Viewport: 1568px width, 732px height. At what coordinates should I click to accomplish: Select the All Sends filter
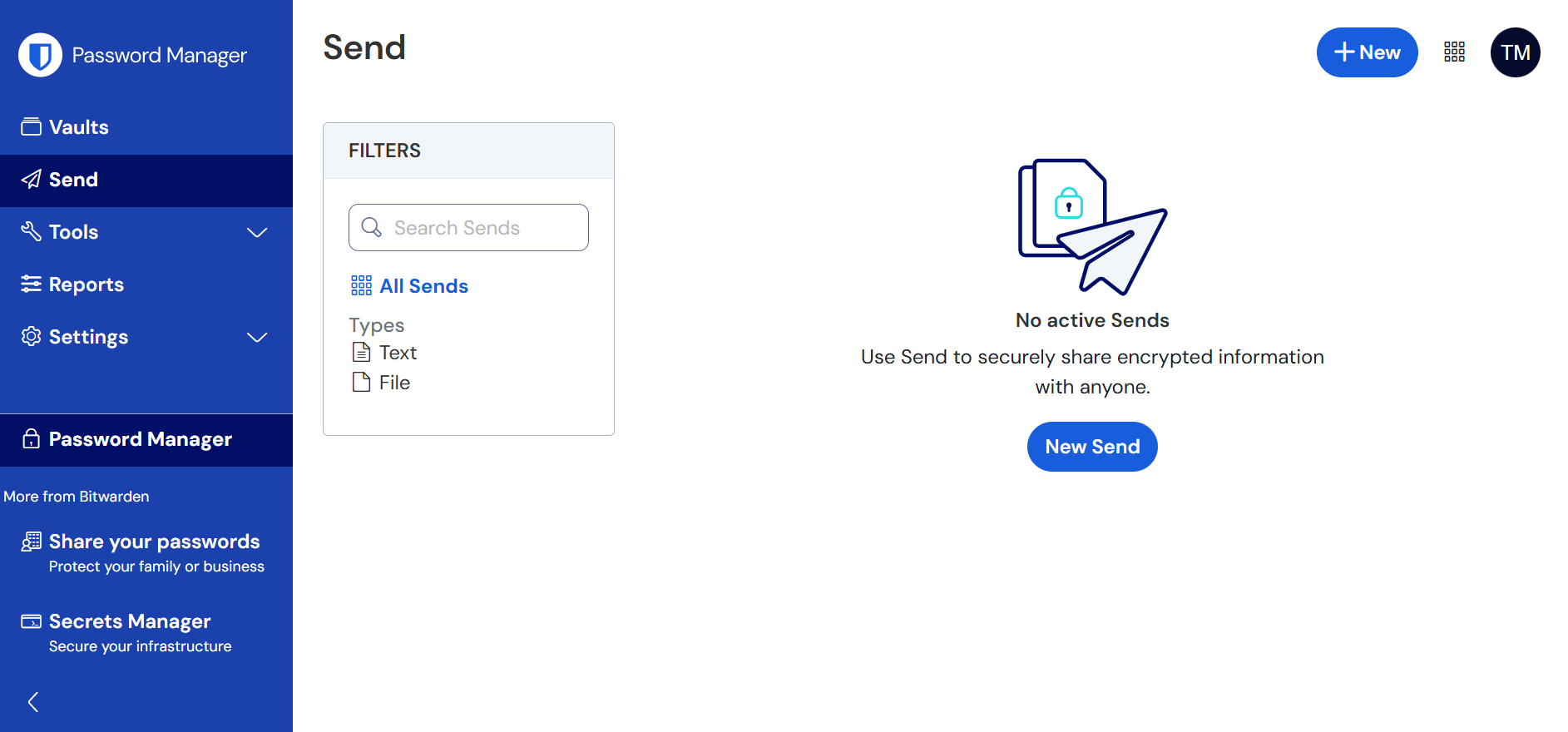(423, 286)
